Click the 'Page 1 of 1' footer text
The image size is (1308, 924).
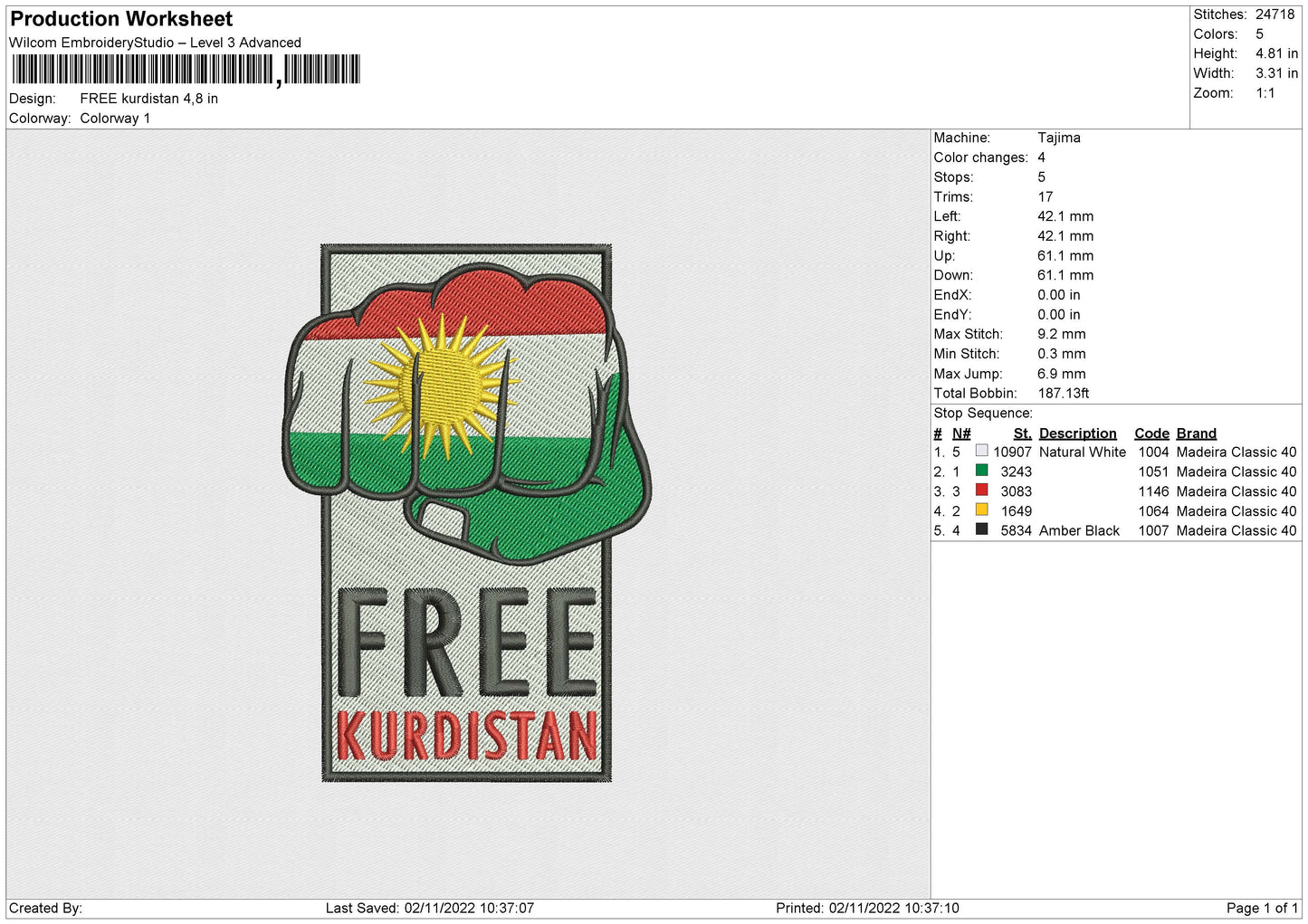click(1262, 909)
